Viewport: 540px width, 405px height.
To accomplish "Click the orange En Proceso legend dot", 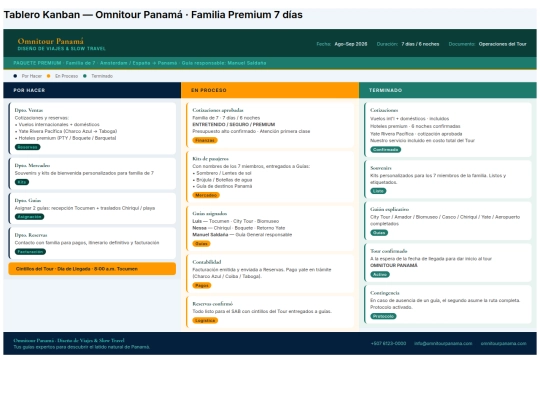I will click(49, 76).
